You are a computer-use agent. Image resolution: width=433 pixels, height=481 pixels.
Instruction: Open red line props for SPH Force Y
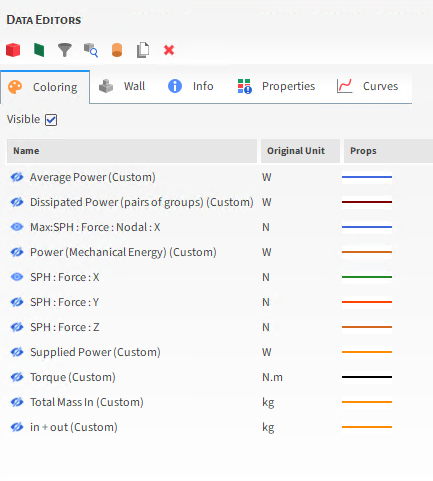pyautogui.click(x=367, y=302)
